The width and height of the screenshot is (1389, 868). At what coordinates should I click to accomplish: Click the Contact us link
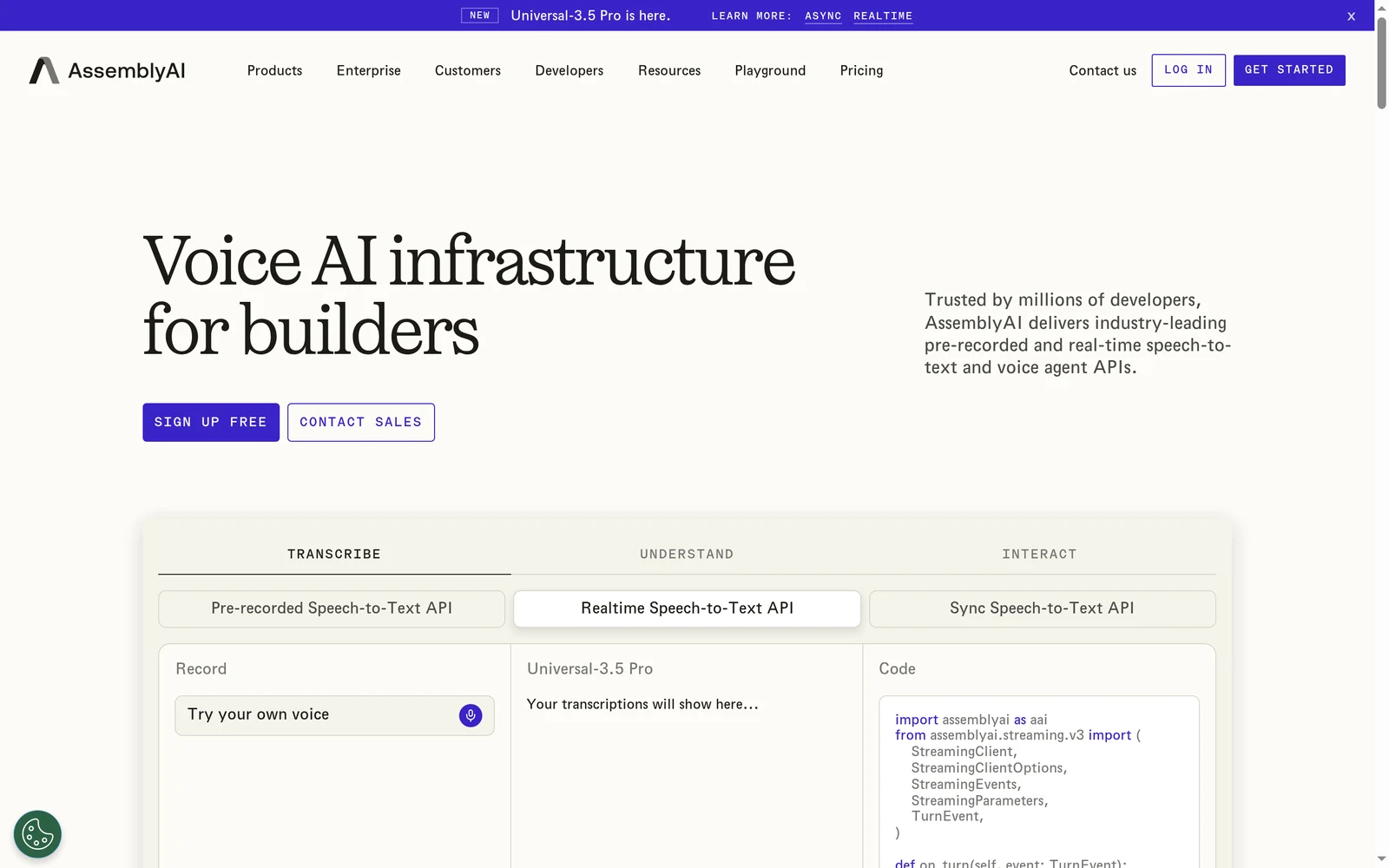1103,70
